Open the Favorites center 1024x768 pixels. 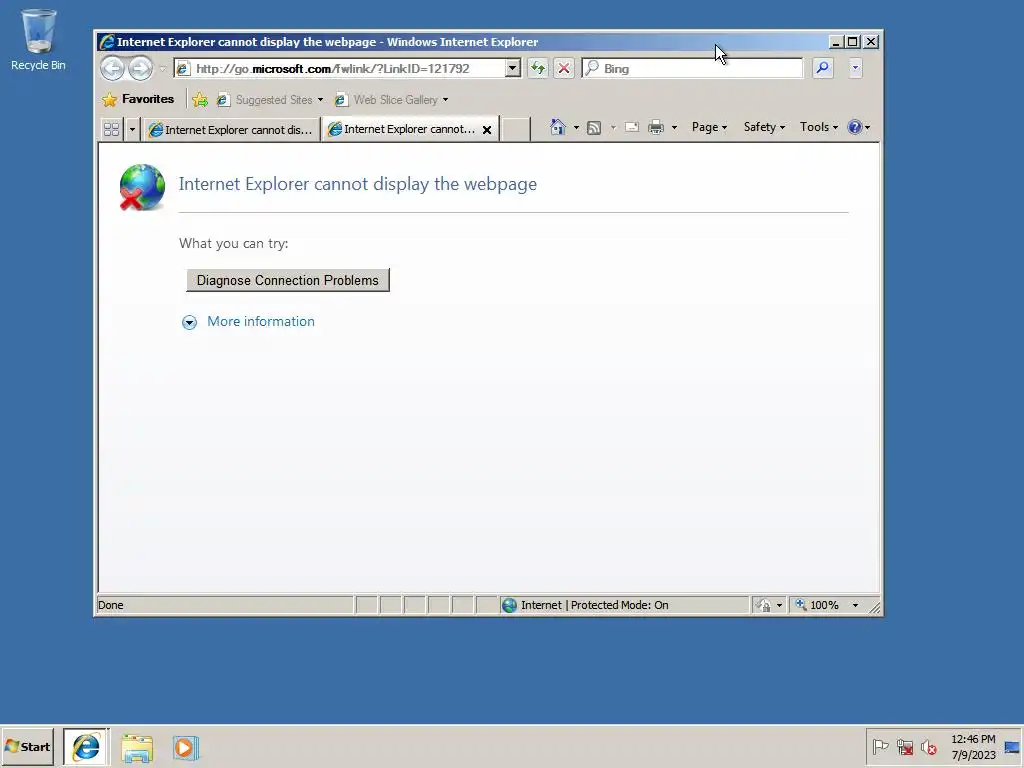pyautogui.click(x=138, y=99)
